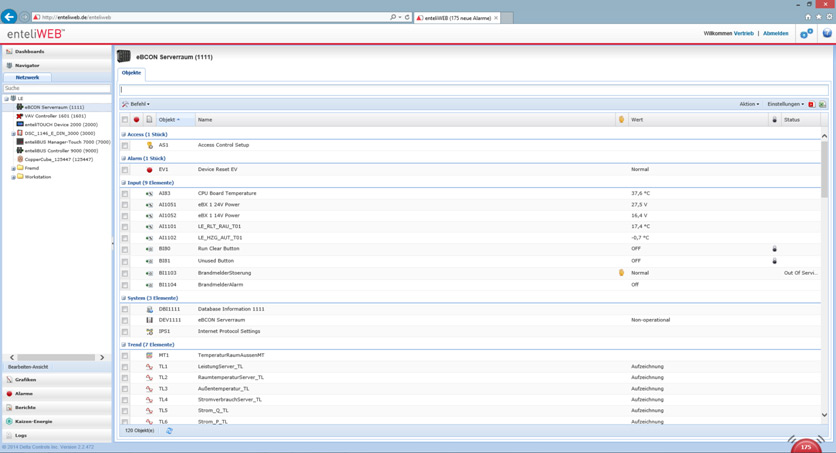
Task: Expand the Workstation folder in network tree
Action: (13, 177)
